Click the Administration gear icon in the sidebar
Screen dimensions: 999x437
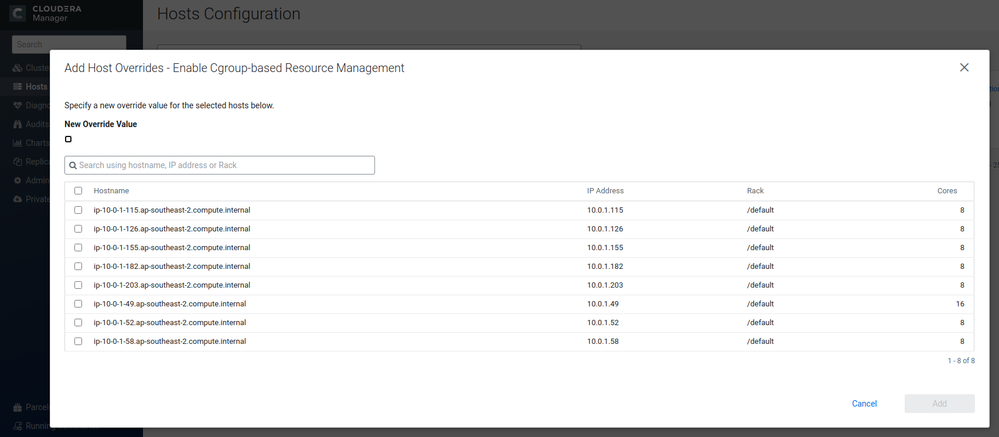click(17, 180)
